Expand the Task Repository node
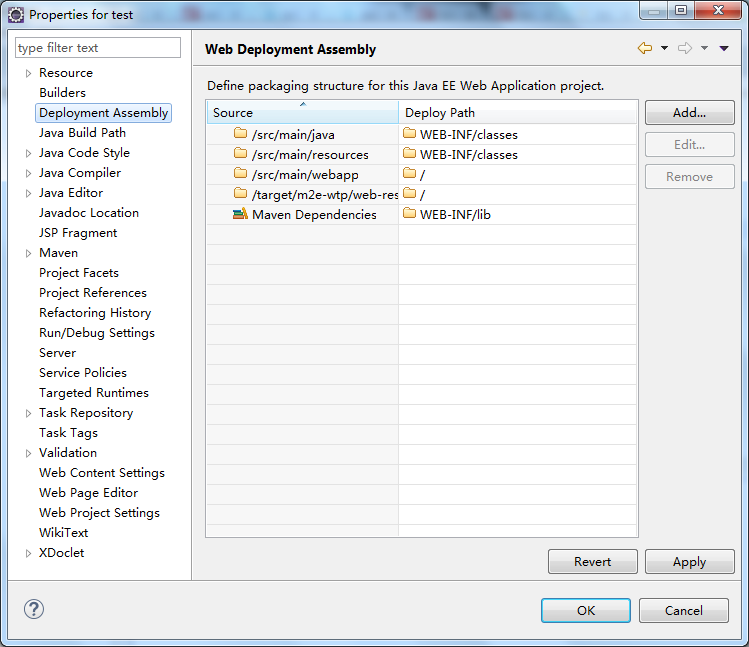The image size is (749, 647). coord(28,413)
